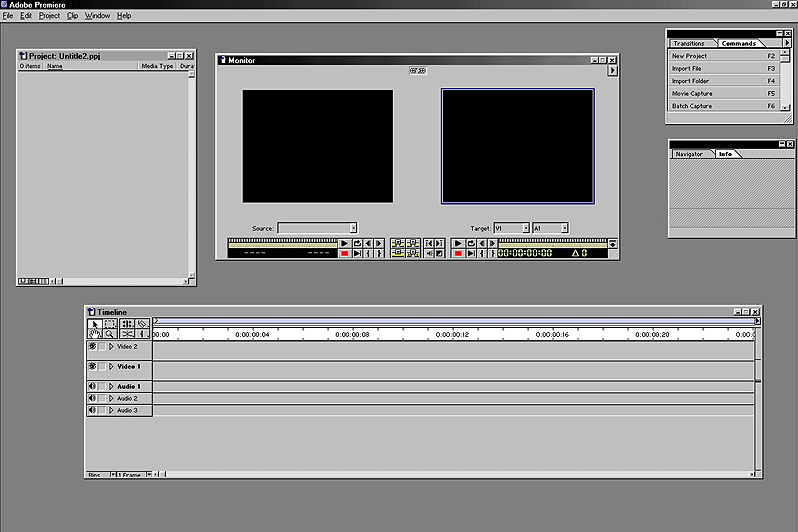Open the Clip menu
The width and height of the screenshot is (798, 532).
[x=72, y=16]
